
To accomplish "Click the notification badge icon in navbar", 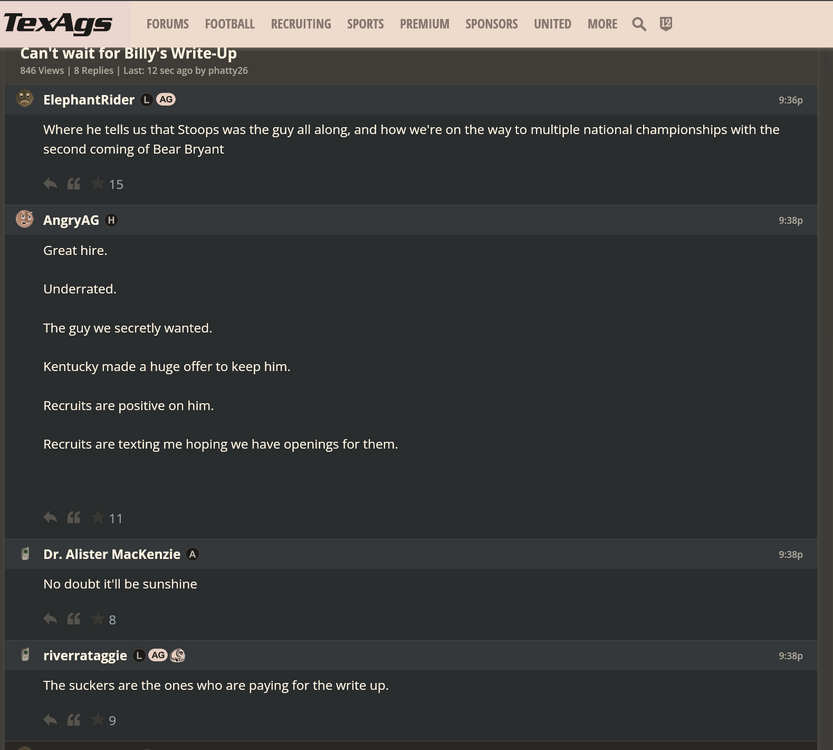I will click(x=666, y=24).
